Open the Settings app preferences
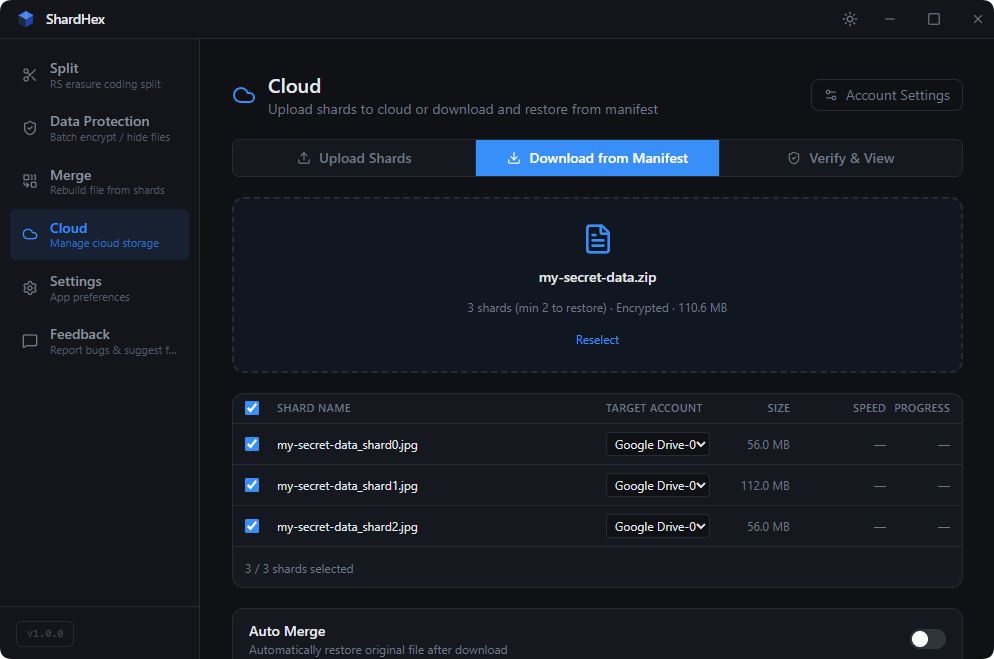The width and height of the screenshot is (994, 659). coord(100,288)
